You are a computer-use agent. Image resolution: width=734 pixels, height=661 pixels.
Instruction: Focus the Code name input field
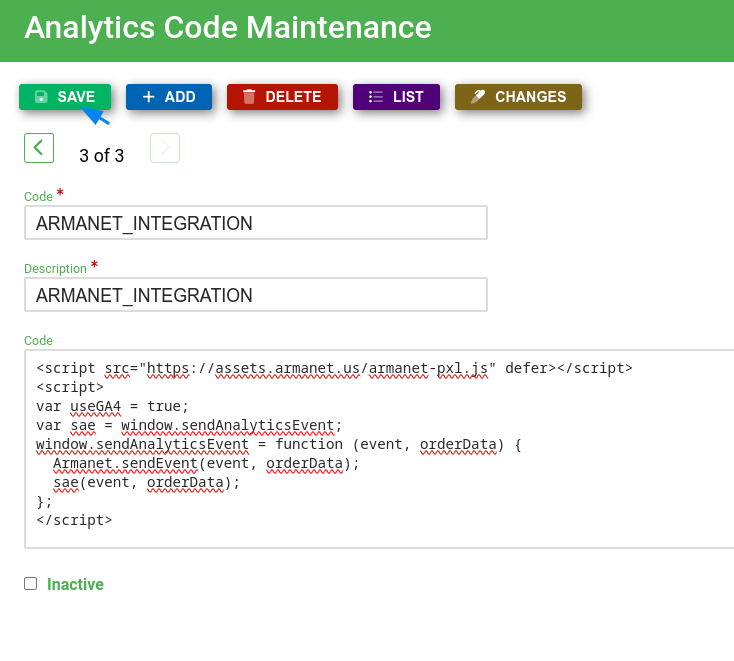click(x=255, y=223)
